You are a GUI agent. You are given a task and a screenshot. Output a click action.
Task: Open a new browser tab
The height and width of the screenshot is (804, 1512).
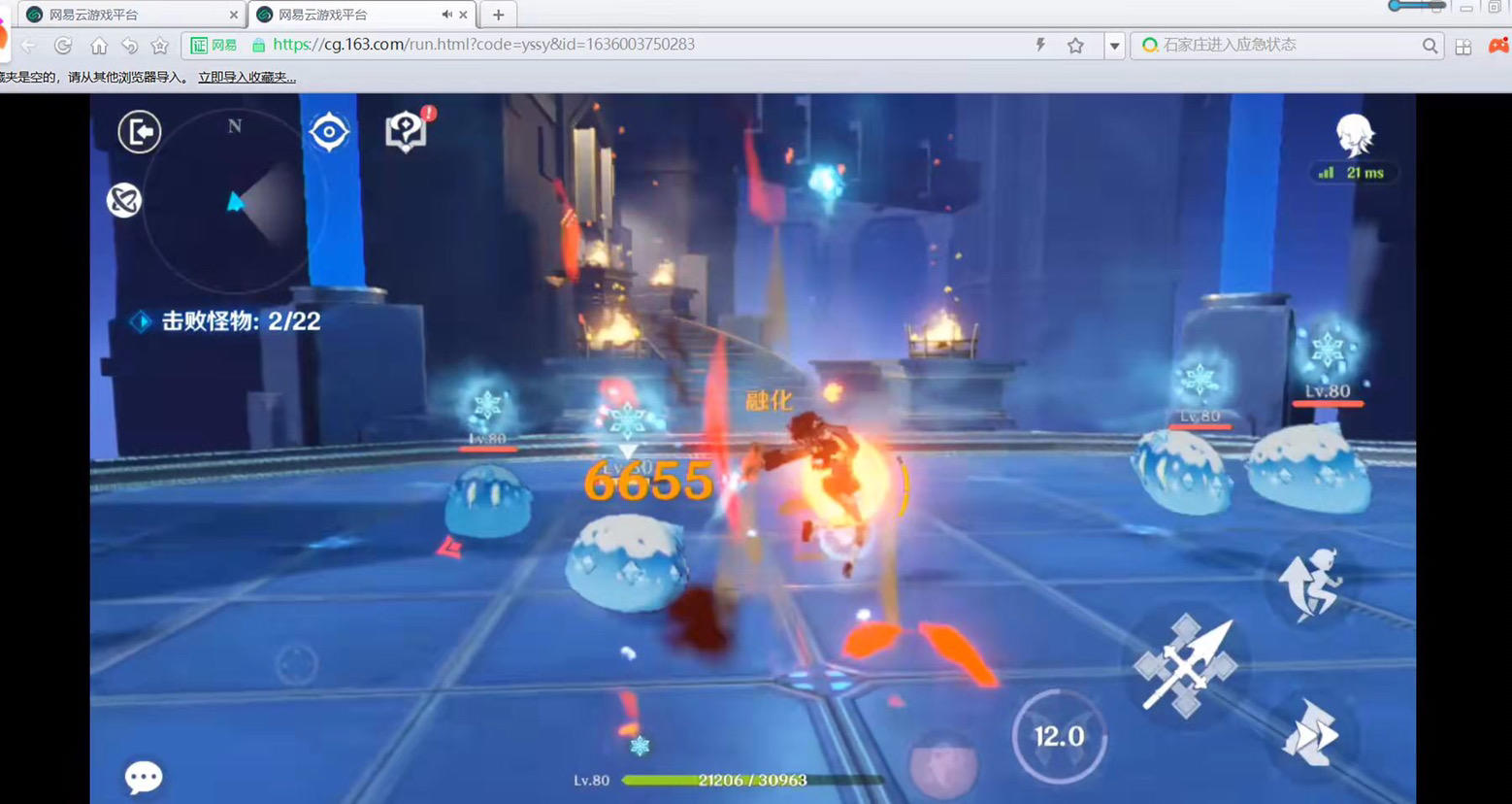[x=498, y=15]
